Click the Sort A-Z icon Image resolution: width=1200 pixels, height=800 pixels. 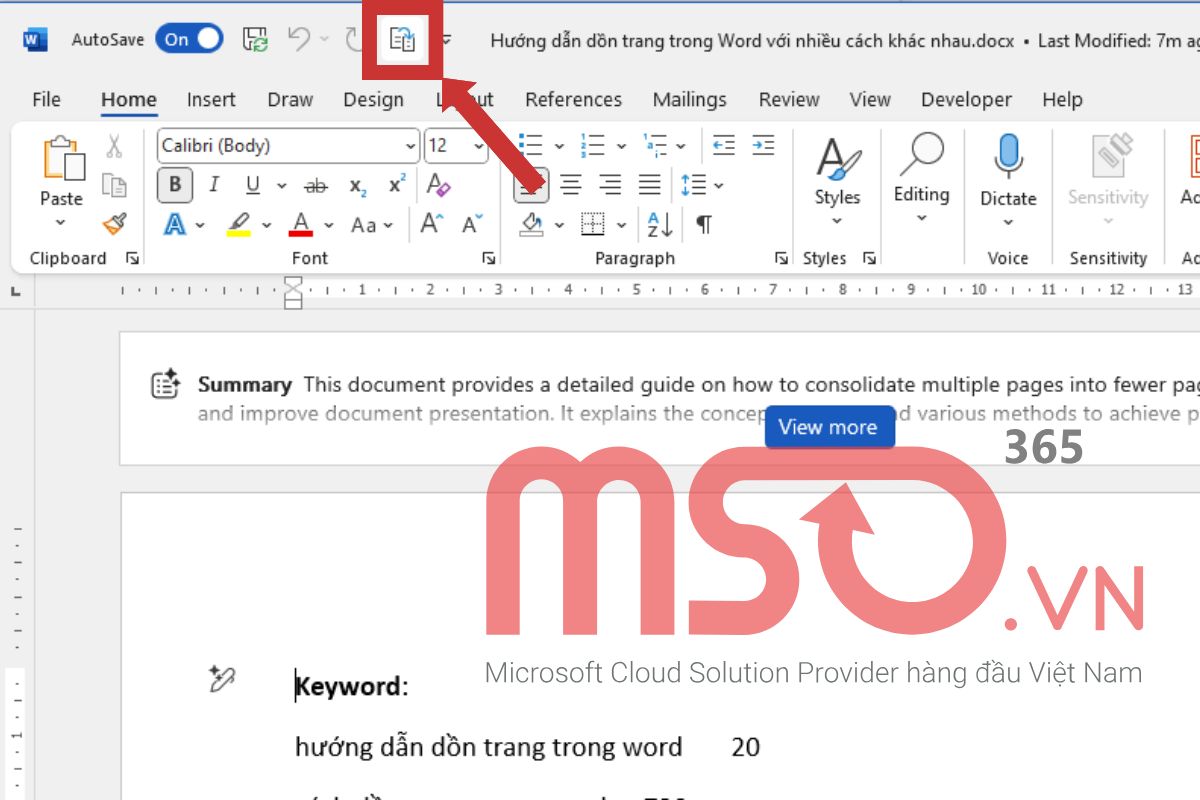pos(659,225)
